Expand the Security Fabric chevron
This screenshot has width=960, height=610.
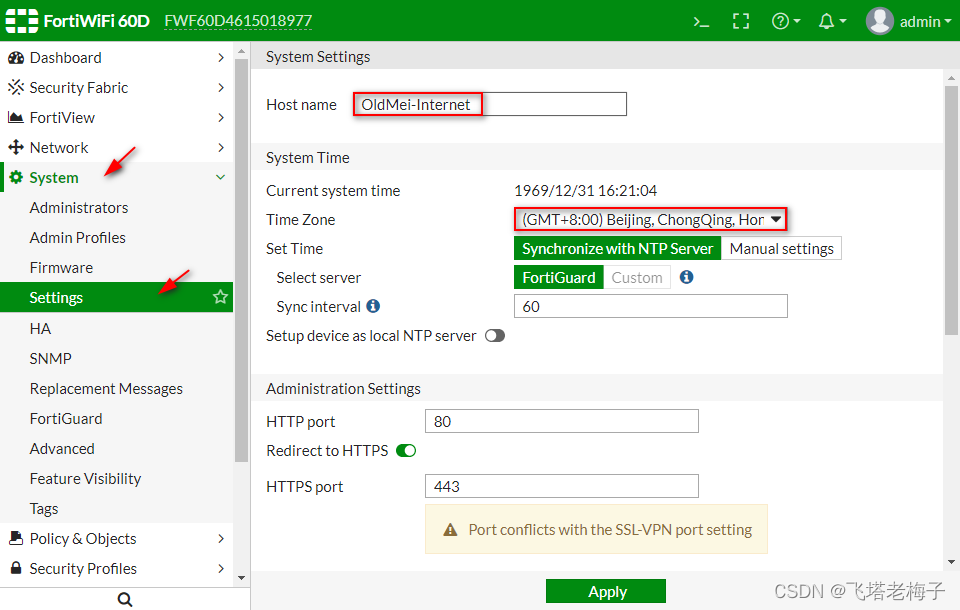point(221,88)
